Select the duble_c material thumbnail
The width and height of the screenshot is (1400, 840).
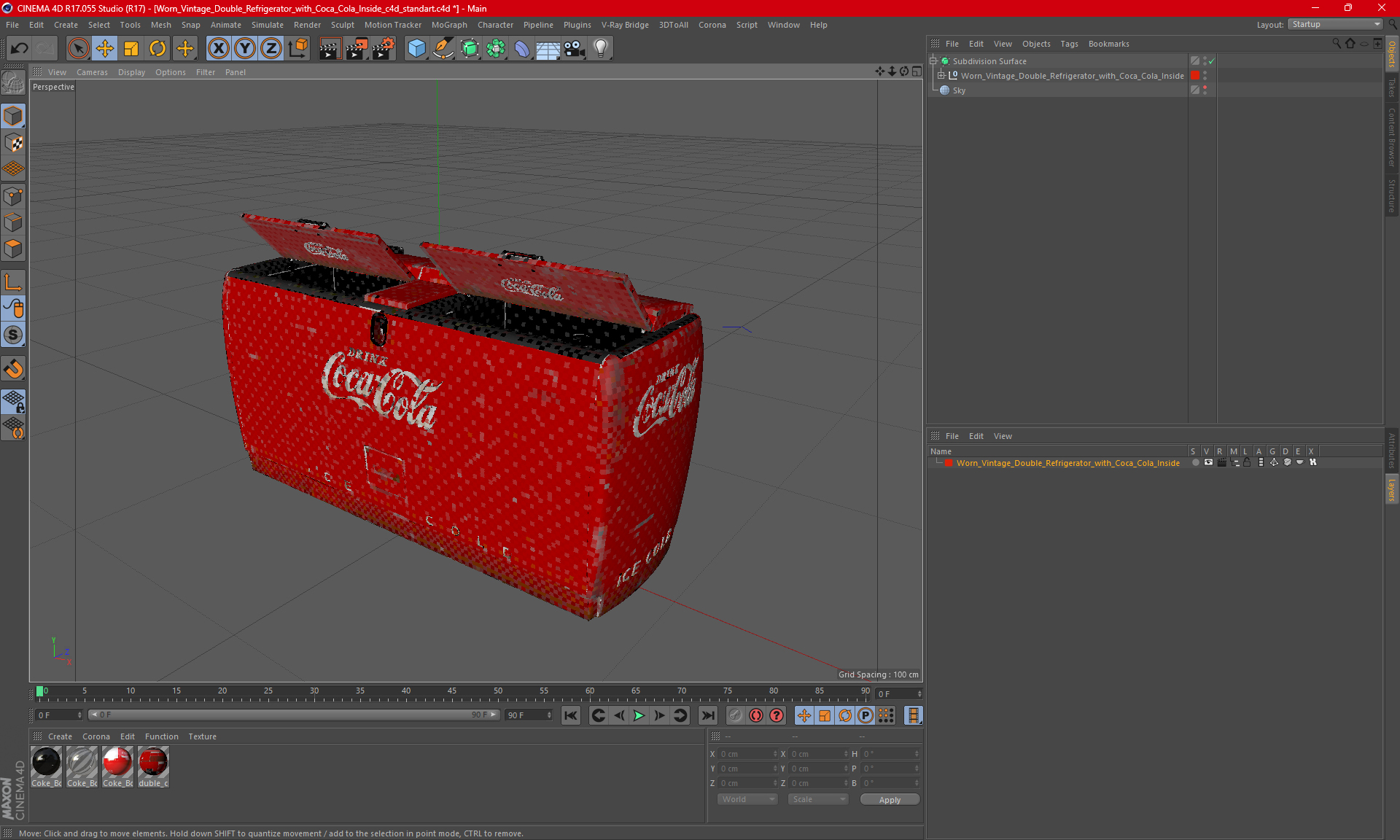tap(153, 766)
